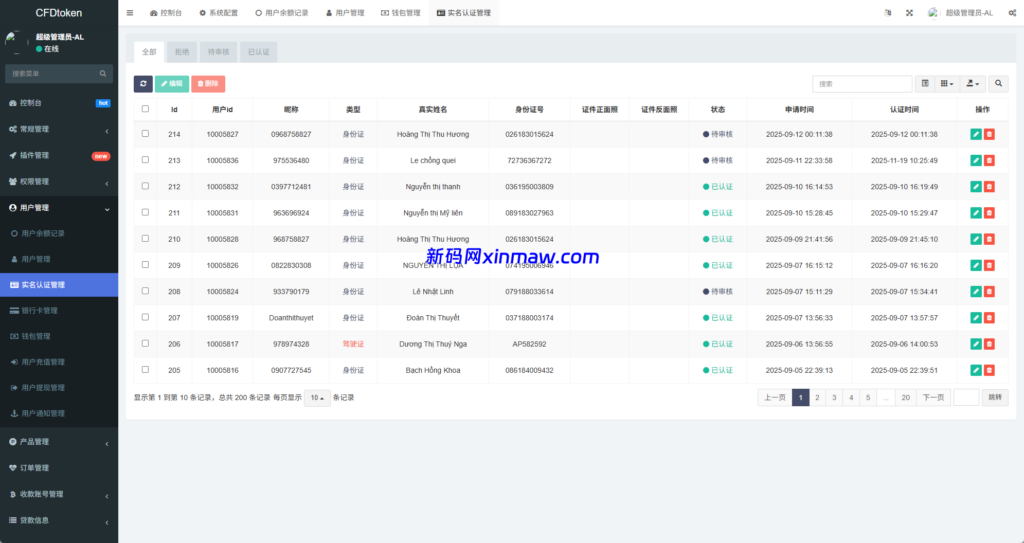
Task: Switch to the 待审核 filter tab
Action: coord(218,52)
